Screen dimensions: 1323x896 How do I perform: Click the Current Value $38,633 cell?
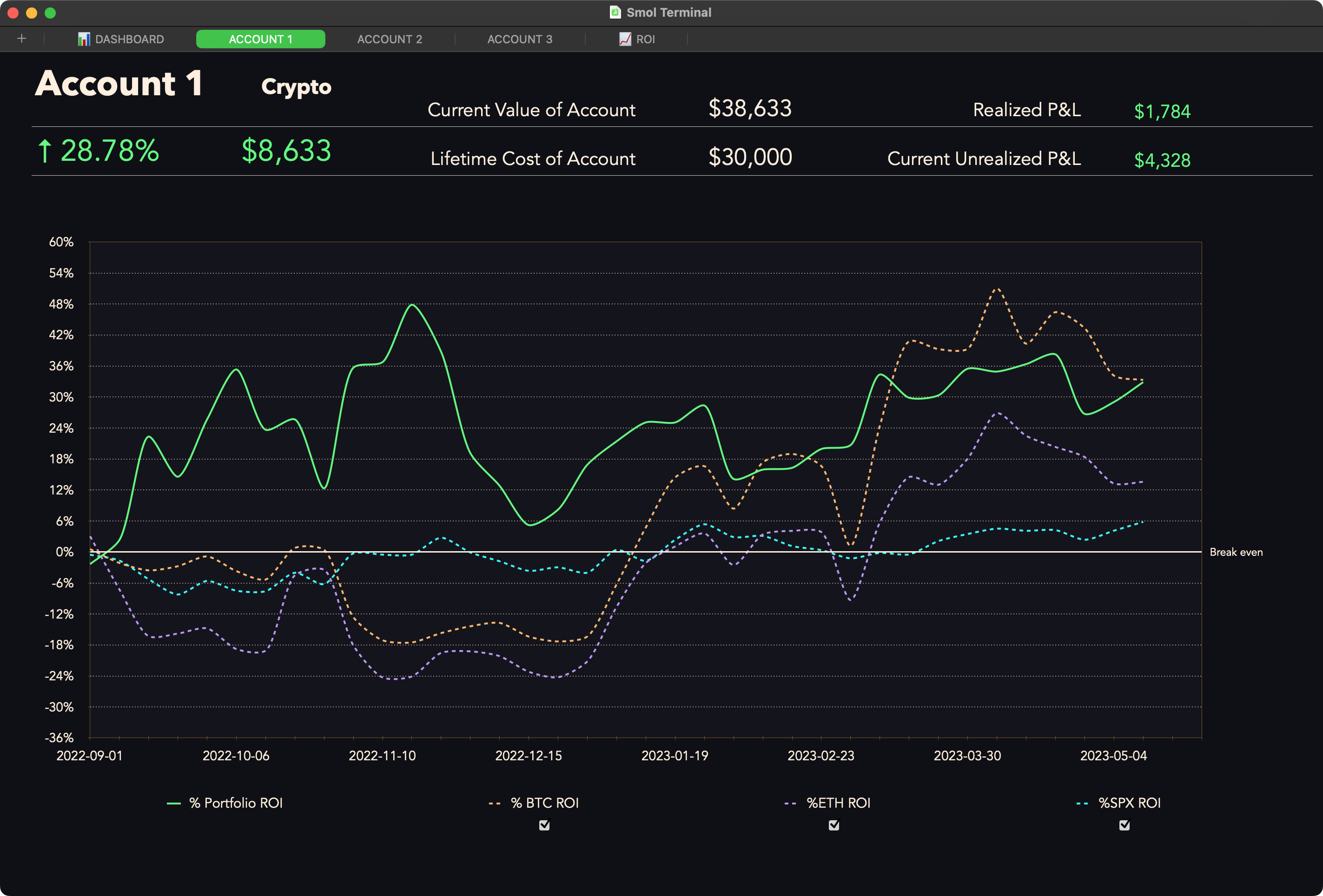[750, 108]
